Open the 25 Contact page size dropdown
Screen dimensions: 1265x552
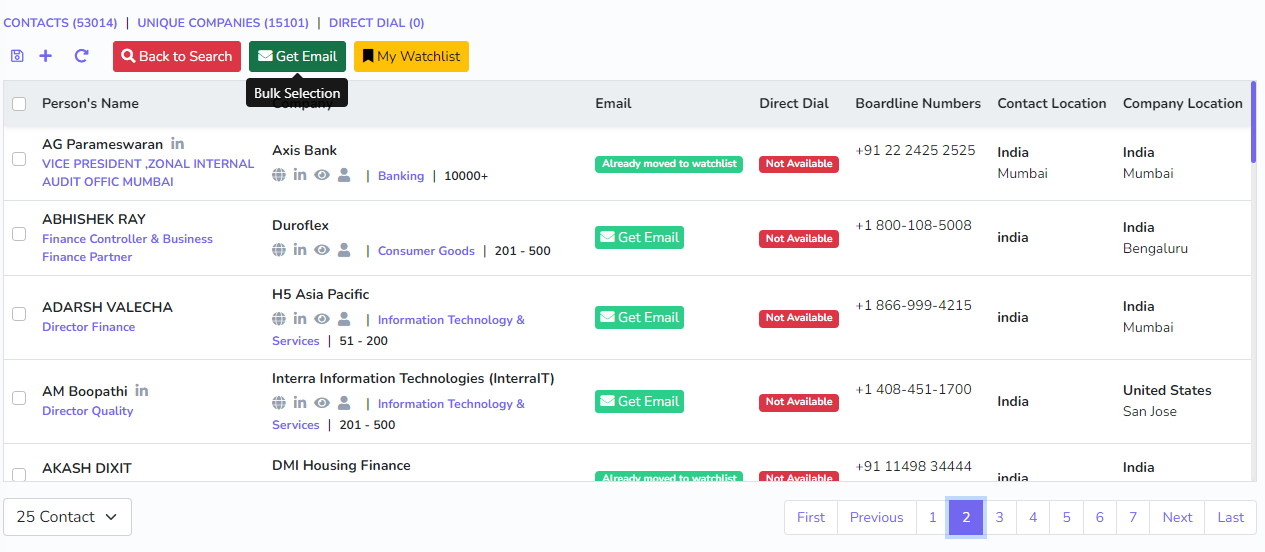click(67, 517)
